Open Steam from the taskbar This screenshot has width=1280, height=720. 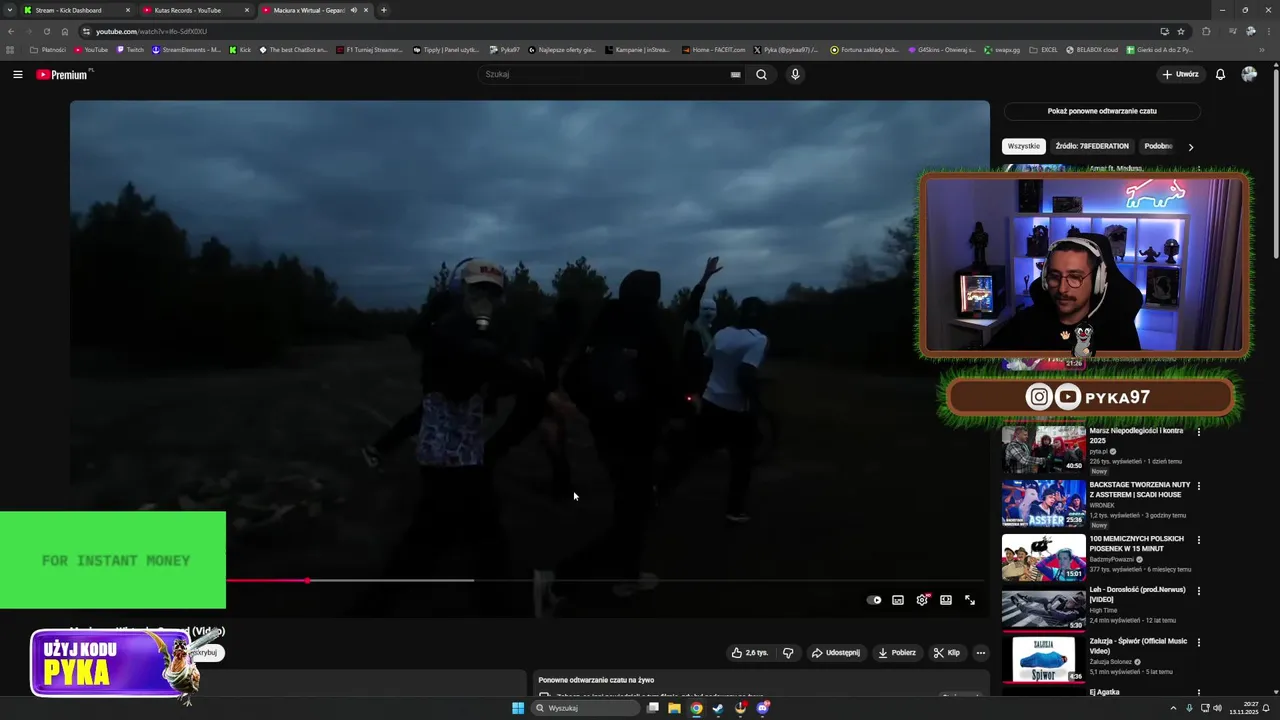tap(718, 708)
